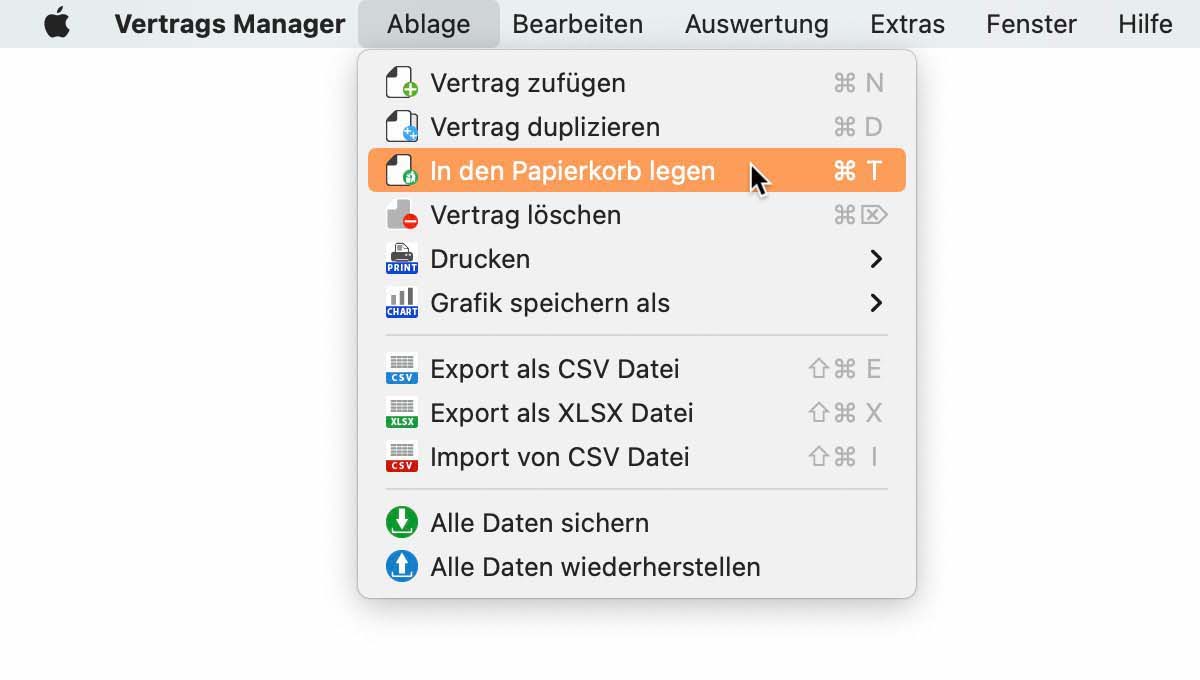Open the Bearbeiten menu
The height and width of the screenshot is (680, 1200).
[577, 24]
